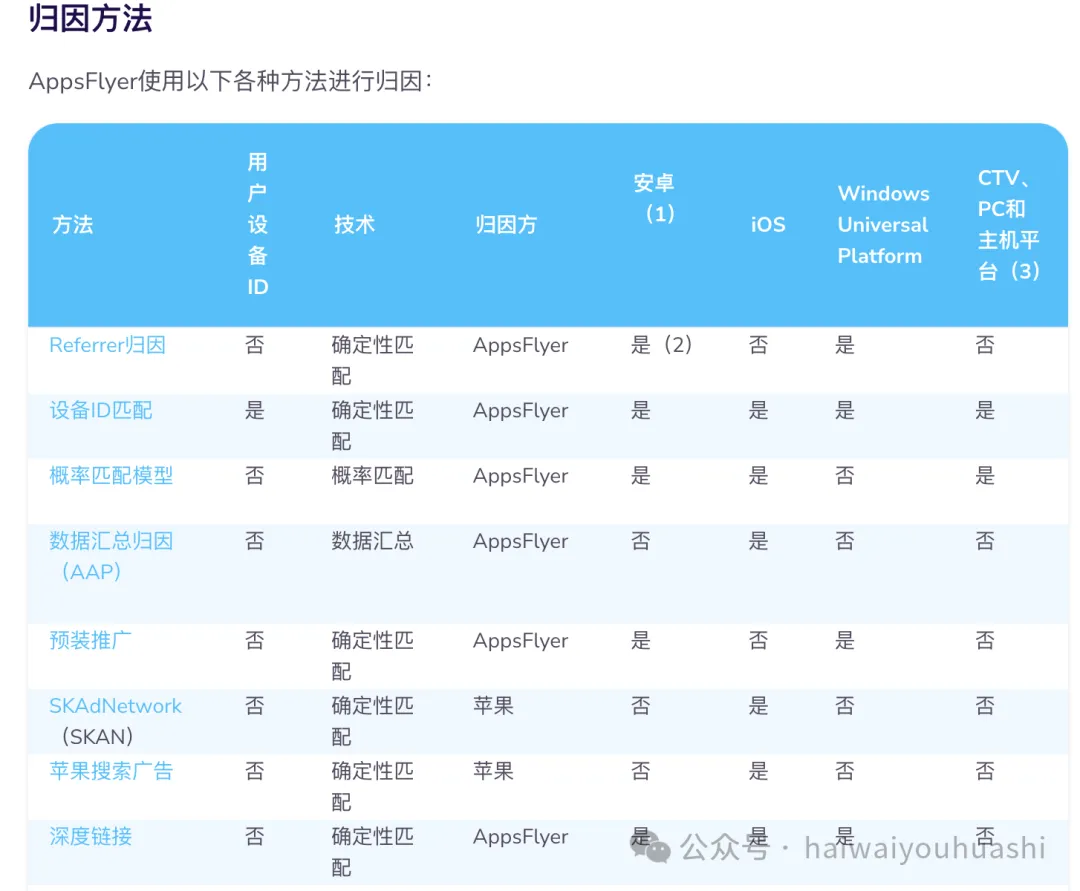The width and height of the screenshot is (1080, 891).
Task: Click the 用户设备ID column header
Action: [x=258, y=224]
